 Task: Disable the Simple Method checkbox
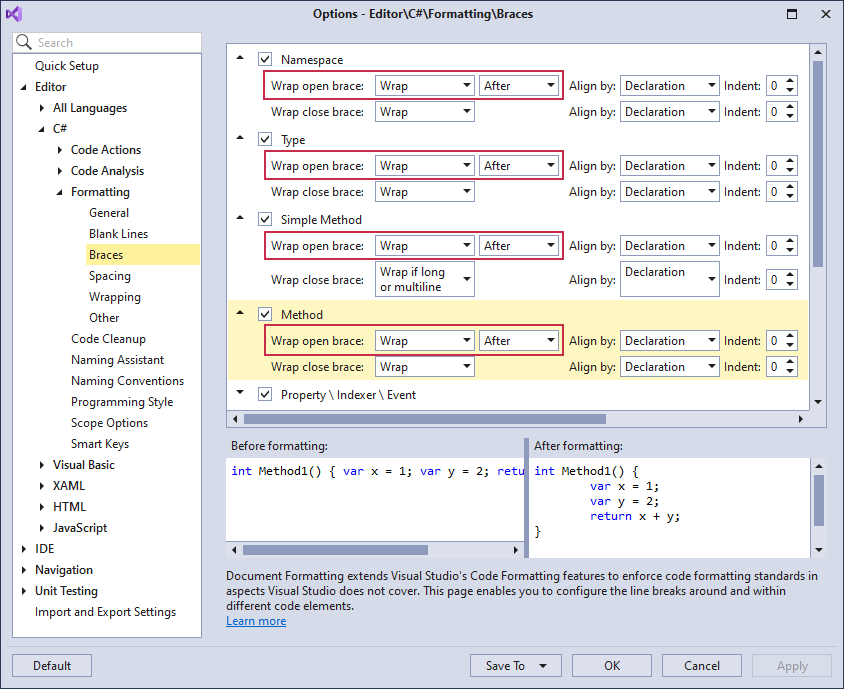(265, 219)
